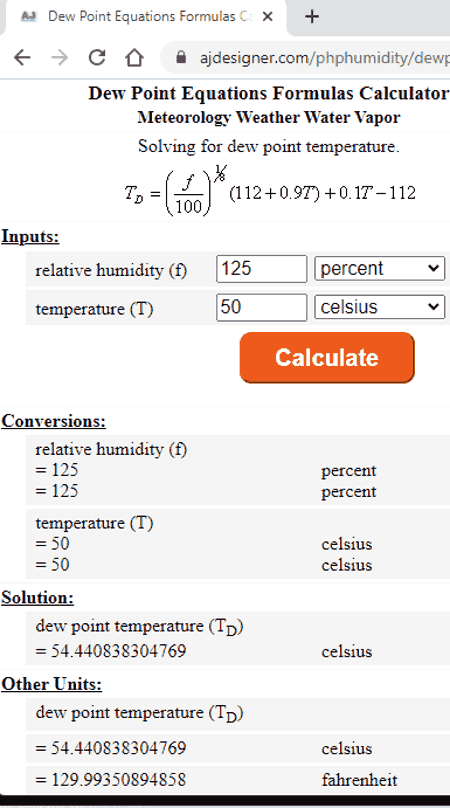
Task: Click the orange Calculate button
Action: click(327, 358)
